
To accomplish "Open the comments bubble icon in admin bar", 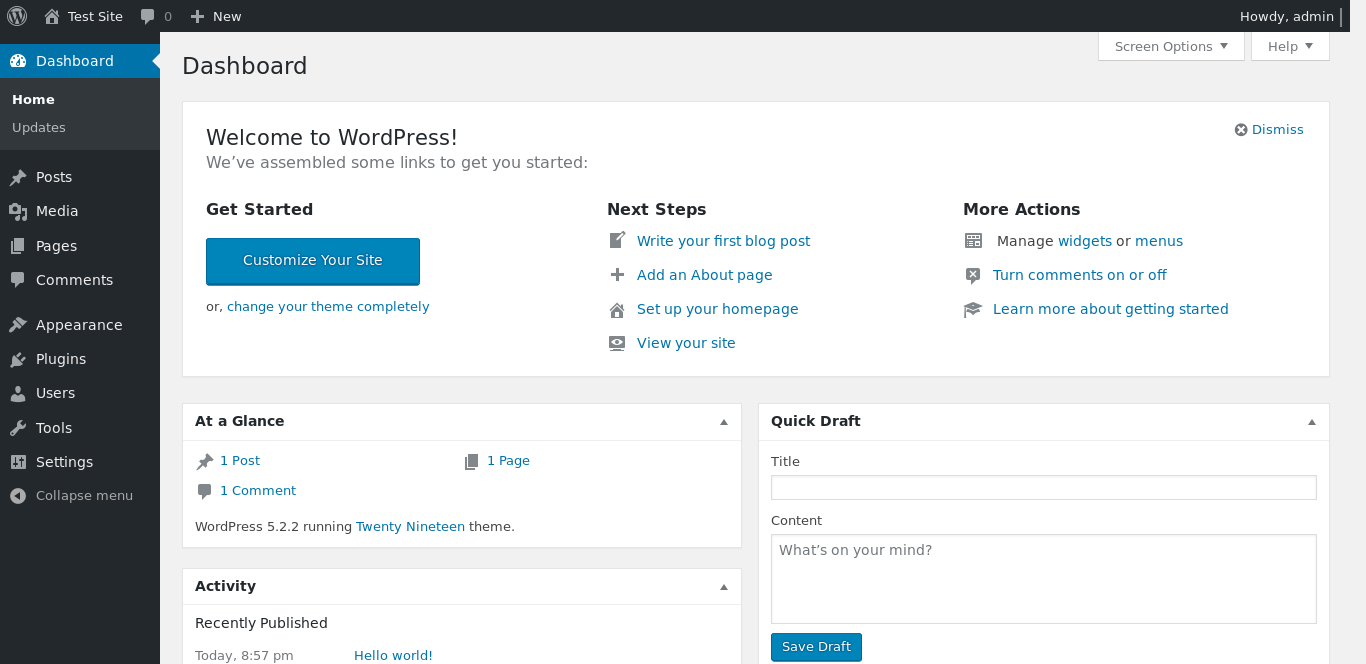I will (x=148, y=16).
